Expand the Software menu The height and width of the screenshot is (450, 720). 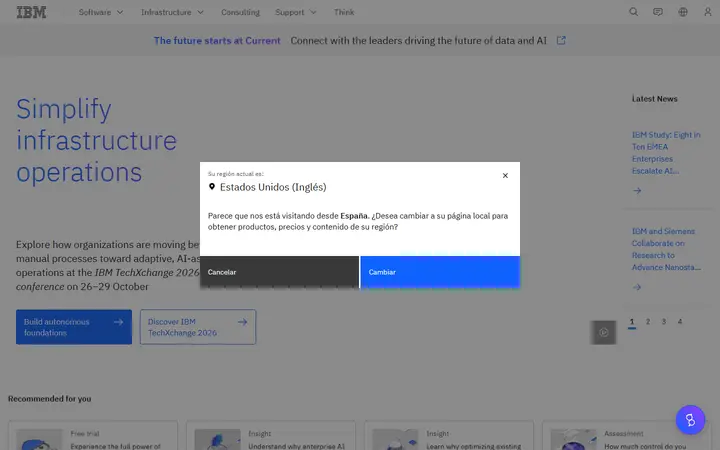click(x=101, y=12)
